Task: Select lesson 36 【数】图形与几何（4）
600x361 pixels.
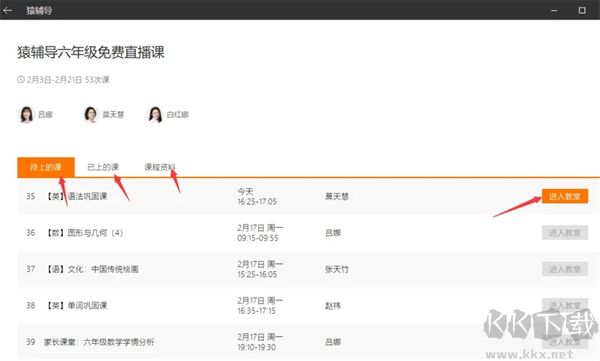Action: (85, 233)
